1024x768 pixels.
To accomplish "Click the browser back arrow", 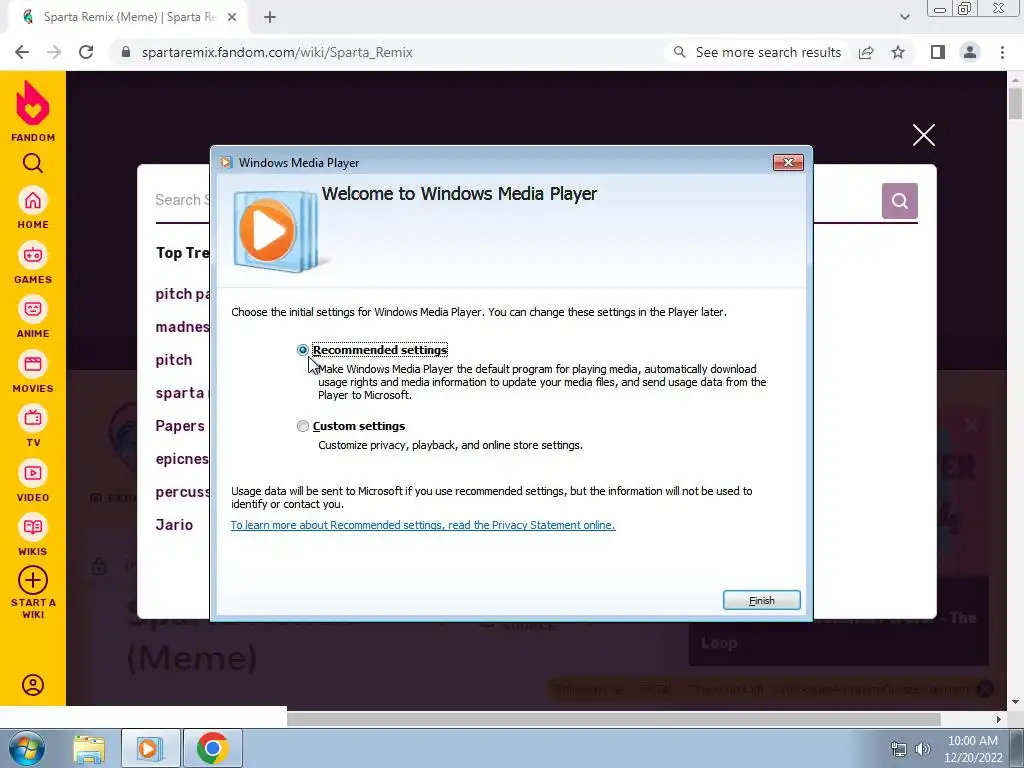I will (22, 52).
